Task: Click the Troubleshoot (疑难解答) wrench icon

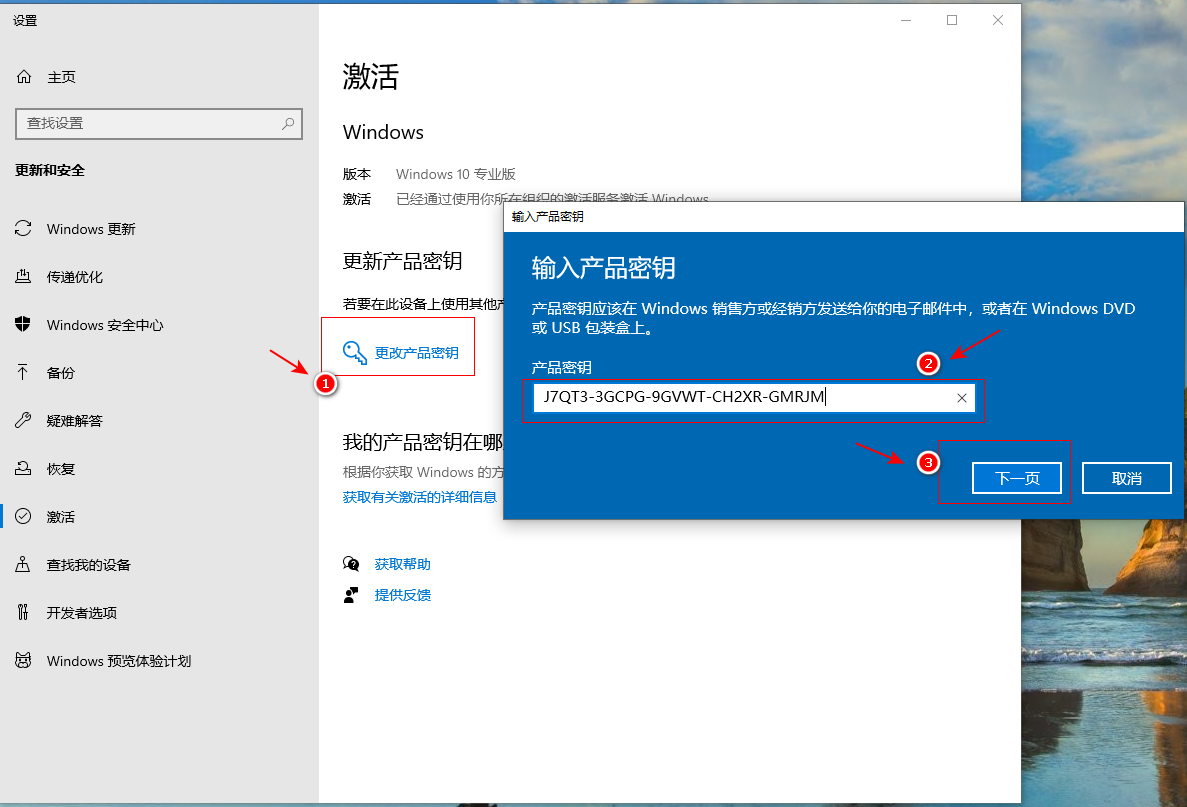Action: (23, 420)
